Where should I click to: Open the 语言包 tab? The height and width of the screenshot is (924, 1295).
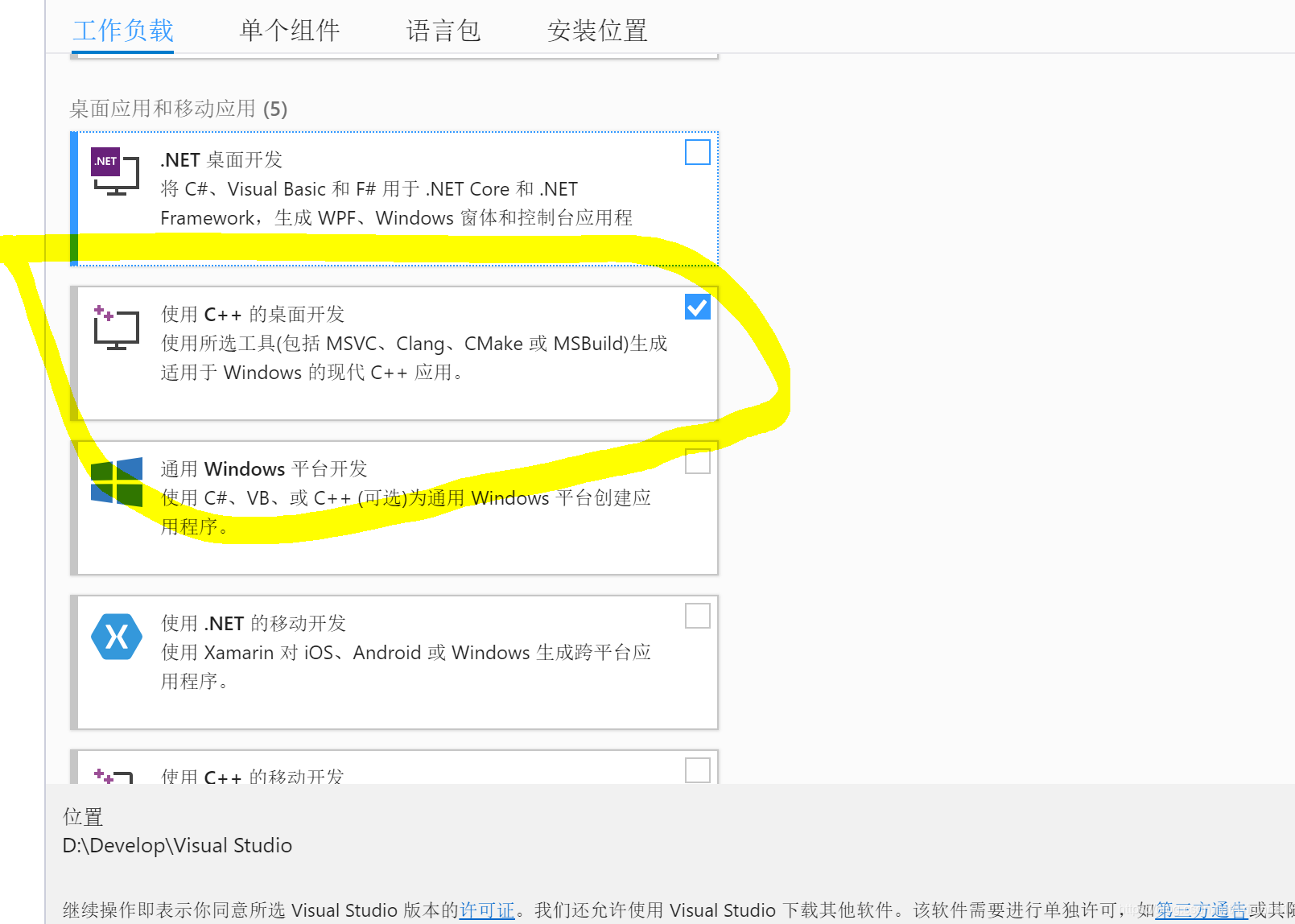click(x=443, y=31)
